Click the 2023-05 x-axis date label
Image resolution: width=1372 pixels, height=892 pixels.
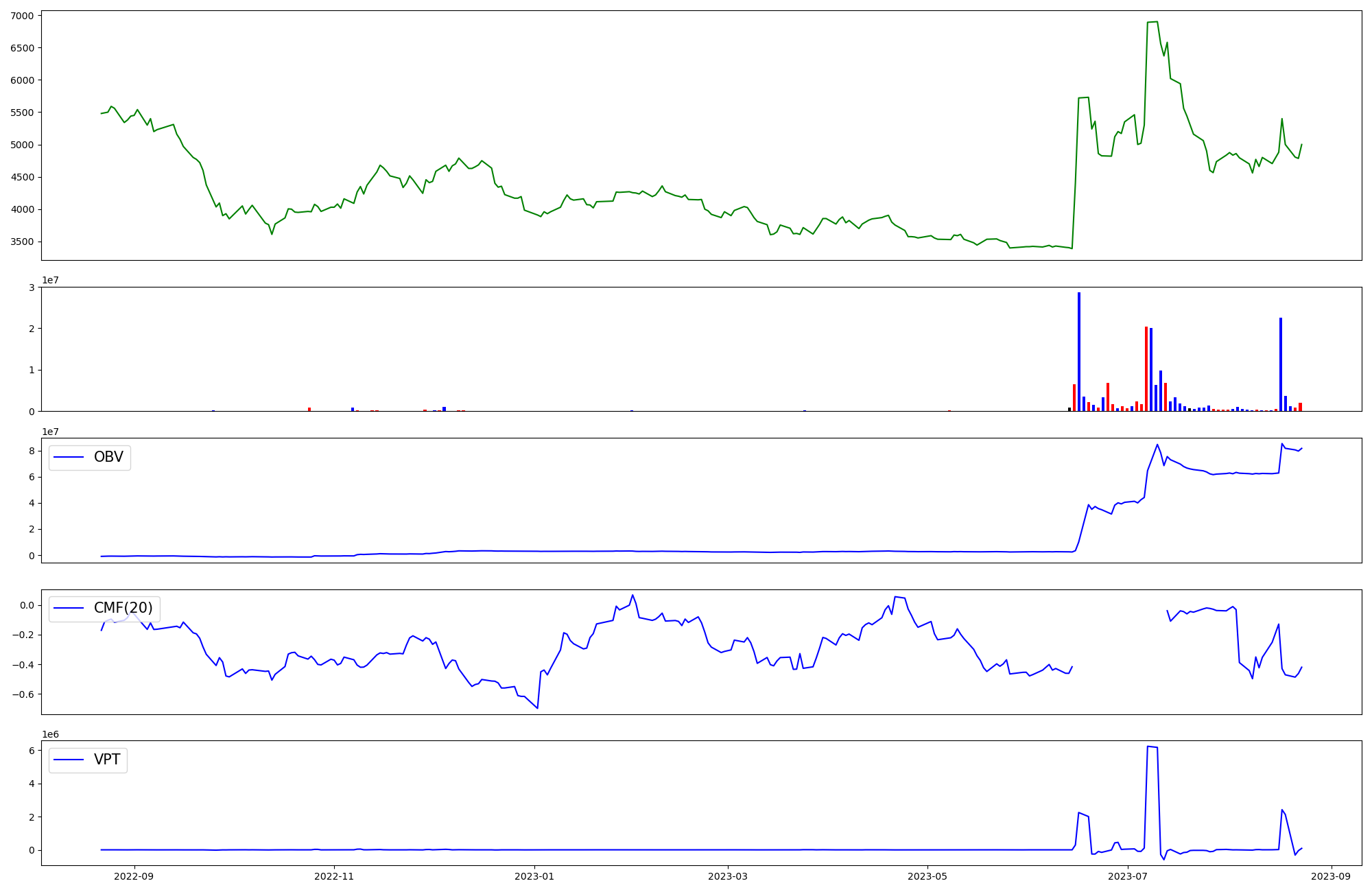click(927, 876)
